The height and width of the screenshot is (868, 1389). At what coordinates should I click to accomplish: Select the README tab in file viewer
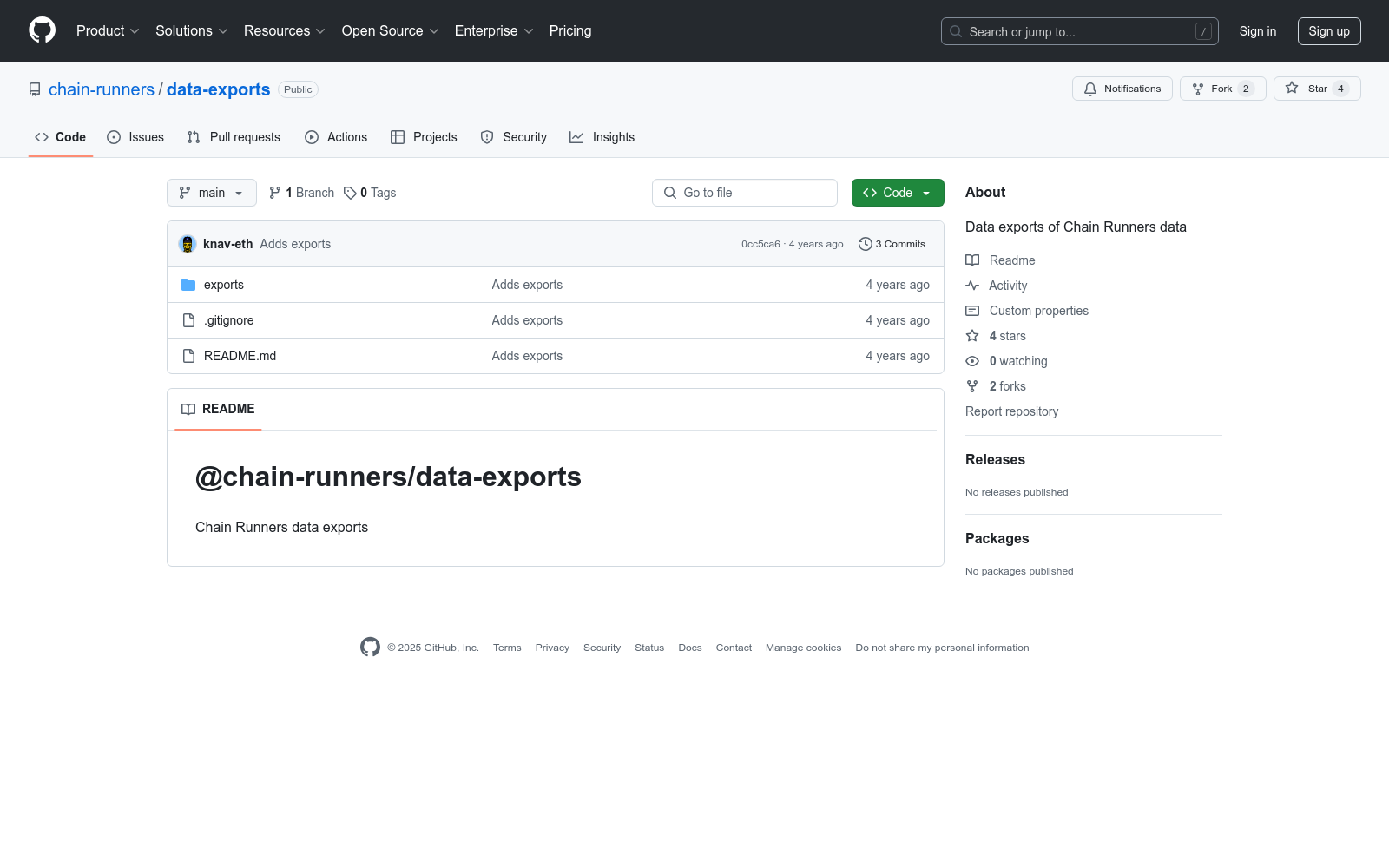[x=218, y=409]
